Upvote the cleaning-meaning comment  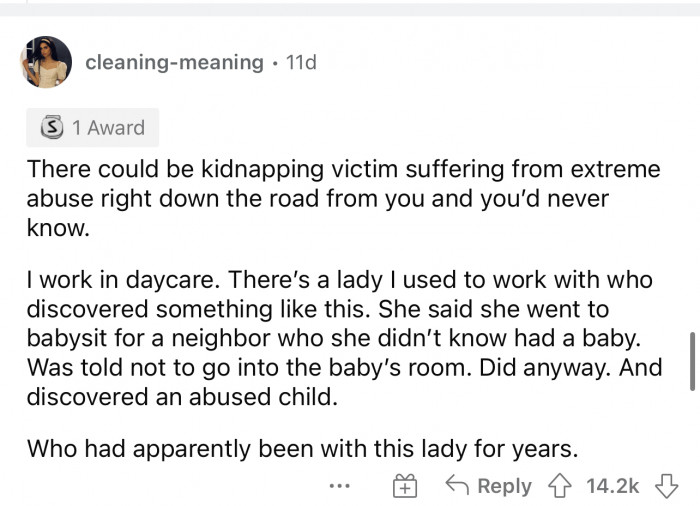tap(559, 486)
